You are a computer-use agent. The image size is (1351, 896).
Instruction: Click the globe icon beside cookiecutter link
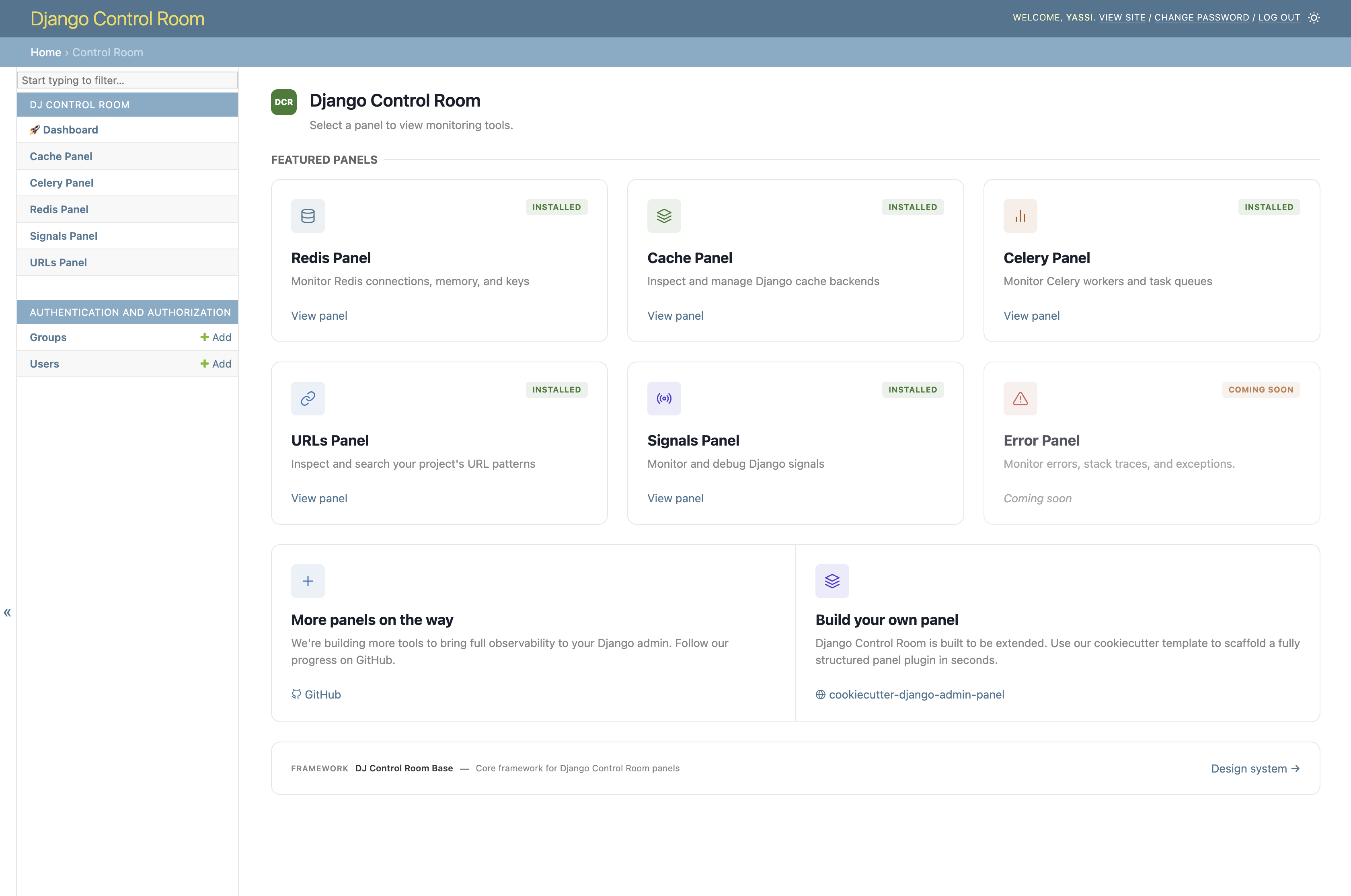point(820,694)
